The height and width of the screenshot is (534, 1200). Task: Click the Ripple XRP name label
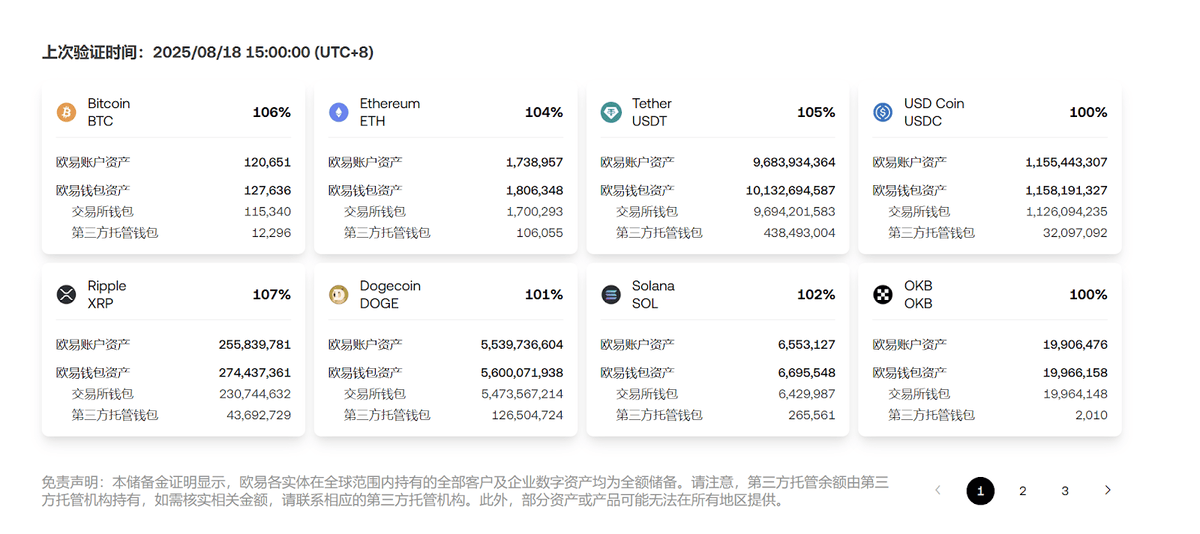[x=107, y=294]
